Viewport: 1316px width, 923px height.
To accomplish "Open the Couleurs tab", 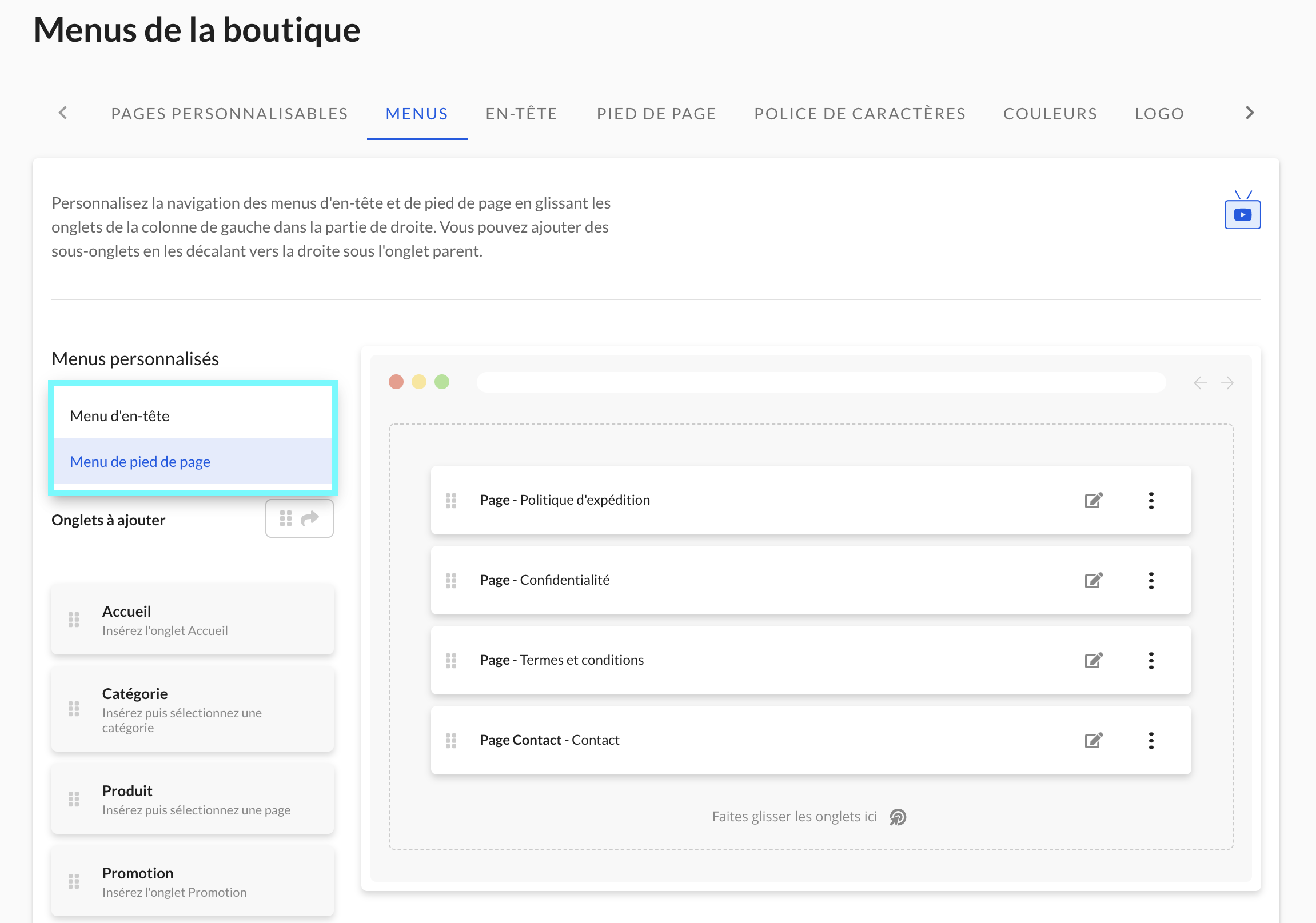I will point(1050,113).
